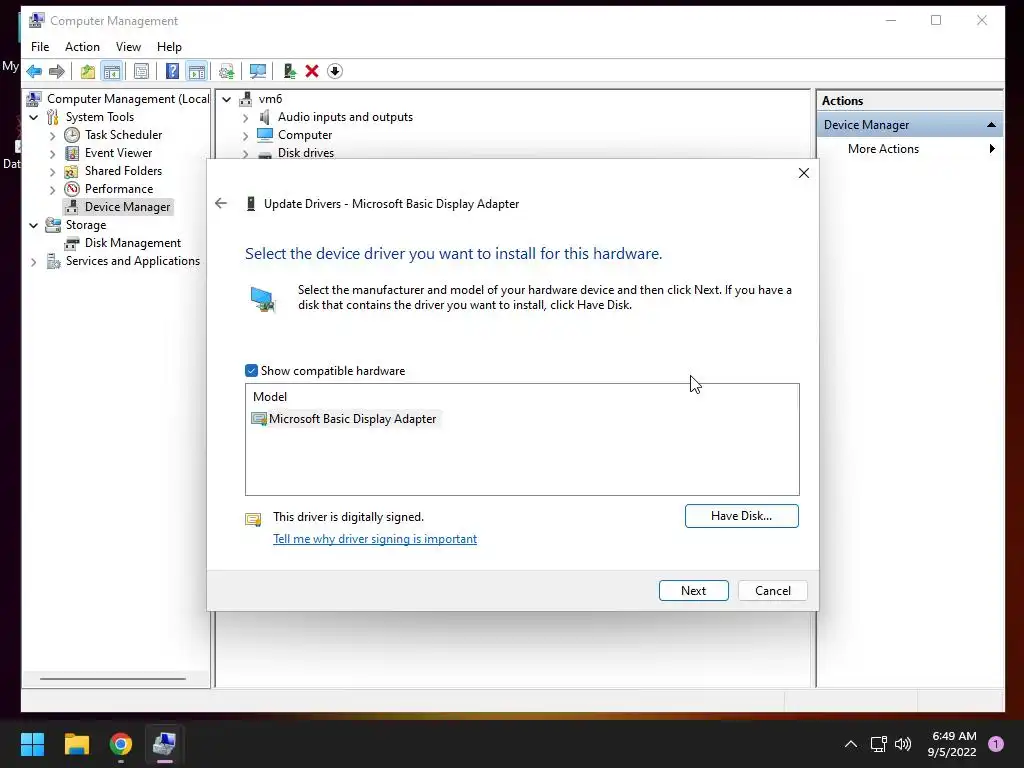Show hidden tray icons chevron

[x=851, y=744]
